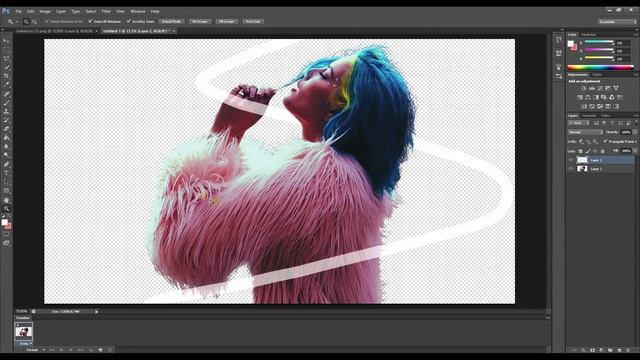
Task: Click the Print Size button
Action: pyautogui.click(x=253, y=21)
